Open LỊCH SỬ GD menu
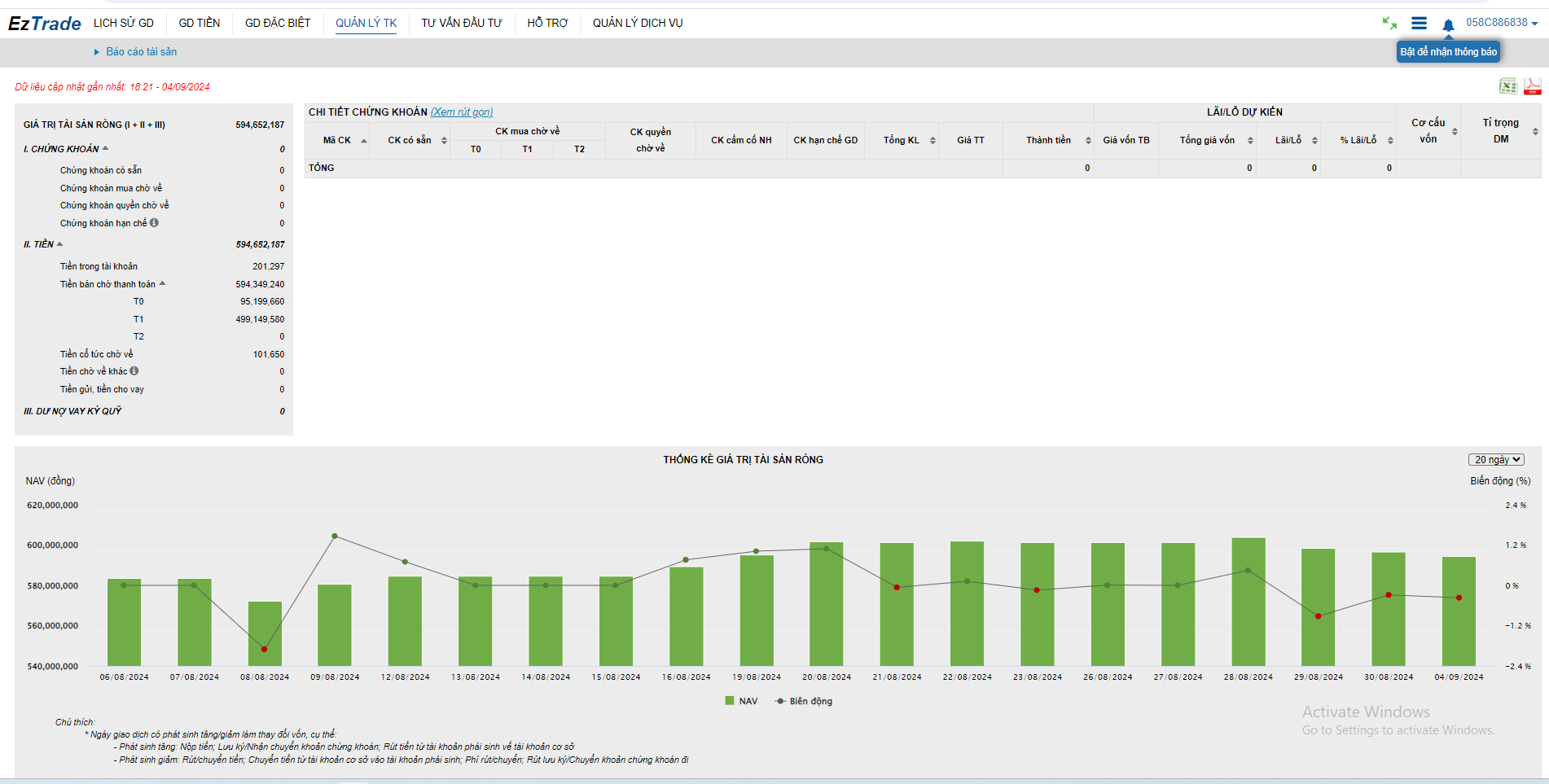This screenshot has width=1549, height=784. (x=124, y=23)
